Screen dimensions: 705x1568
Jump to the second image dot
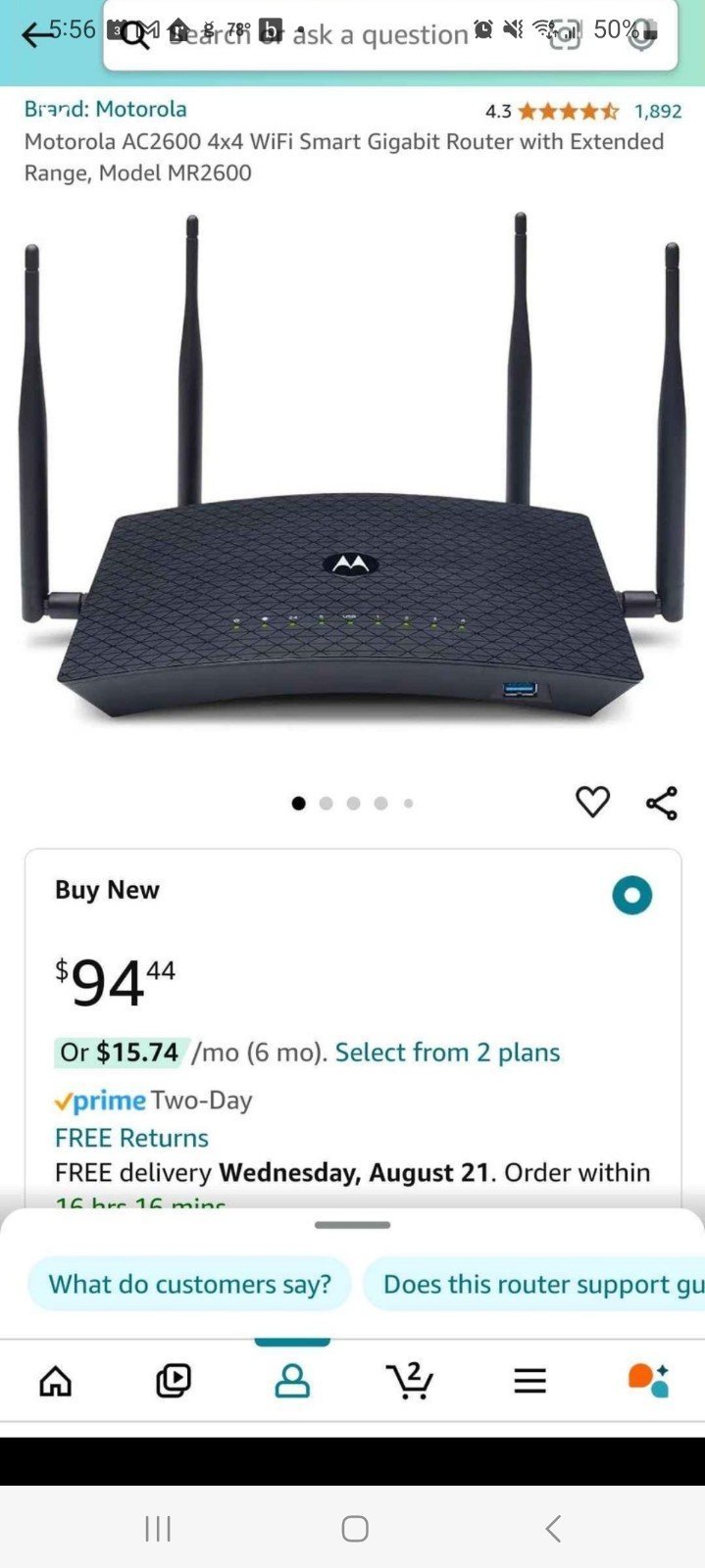coord(327,804)
